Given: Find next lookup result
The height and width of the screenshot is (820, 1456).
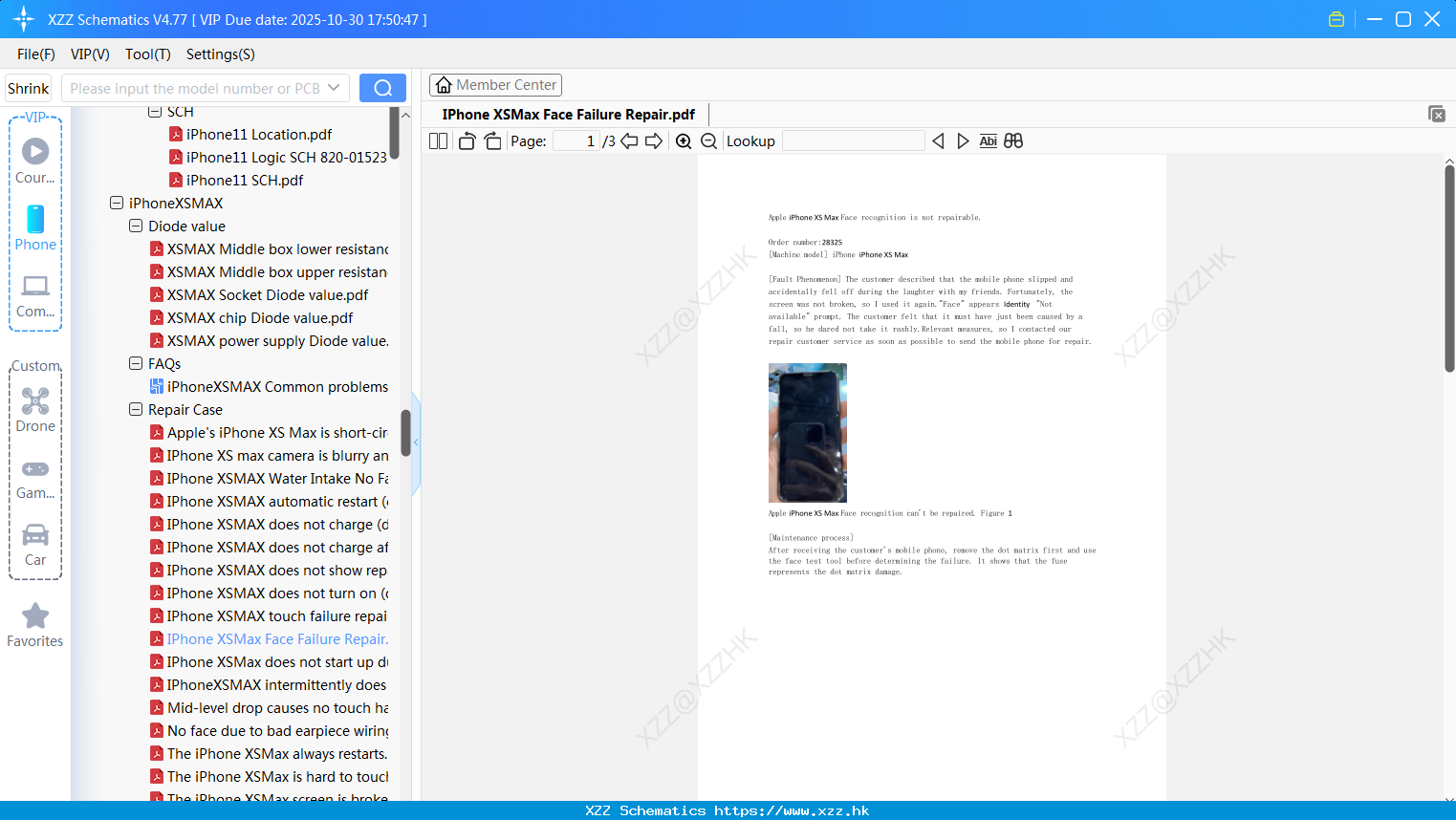Looking at the screenshot, I should [963, 140].
